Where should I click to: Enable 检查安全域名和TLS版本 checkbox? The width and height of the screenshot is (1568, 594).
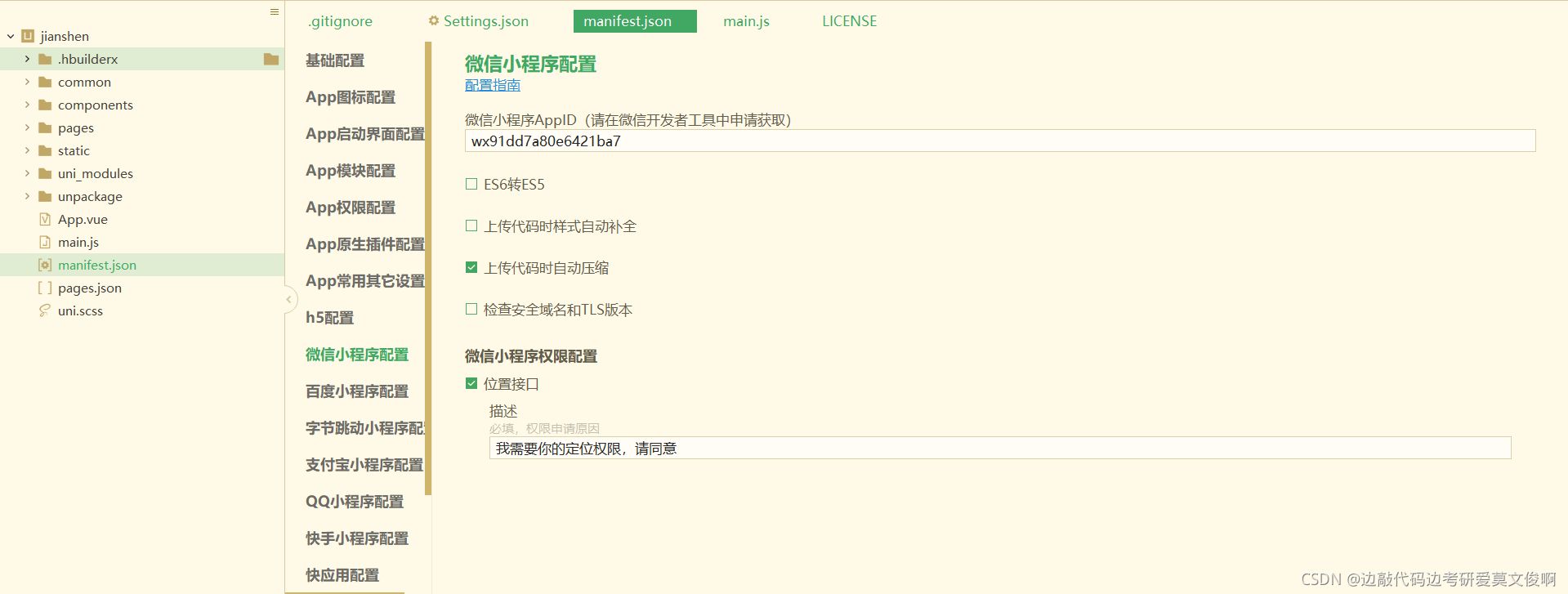coord(471,309)
